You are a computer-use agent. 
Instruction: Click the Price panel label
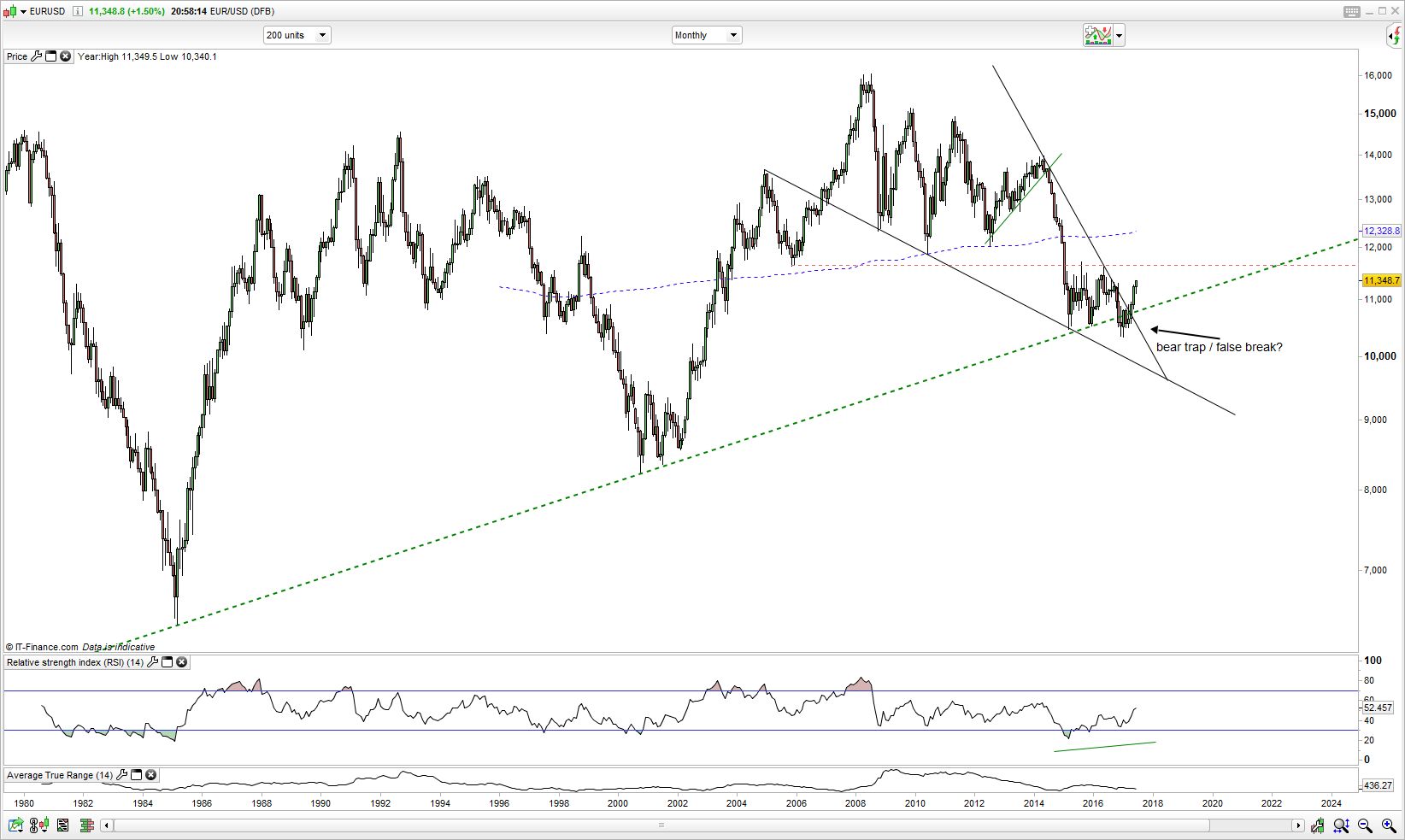coord(17,56)
